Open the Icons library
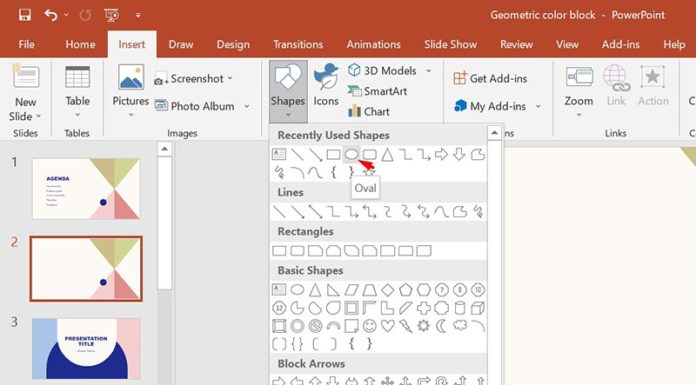The width and height of the screenshot is (696, 385). coord(326,85)
